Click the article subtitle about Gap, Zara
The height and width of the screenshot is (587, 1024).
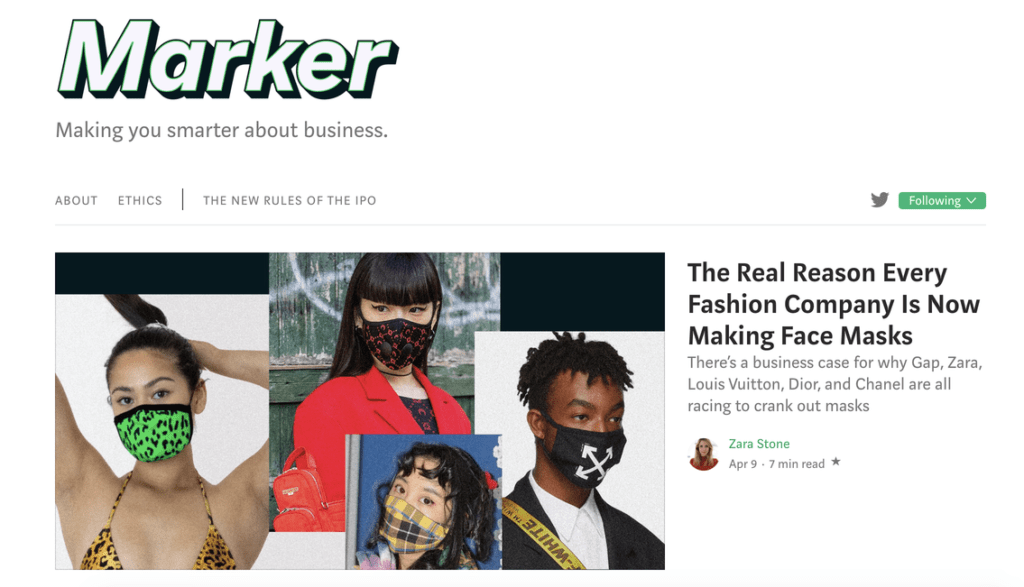point(835,384)
